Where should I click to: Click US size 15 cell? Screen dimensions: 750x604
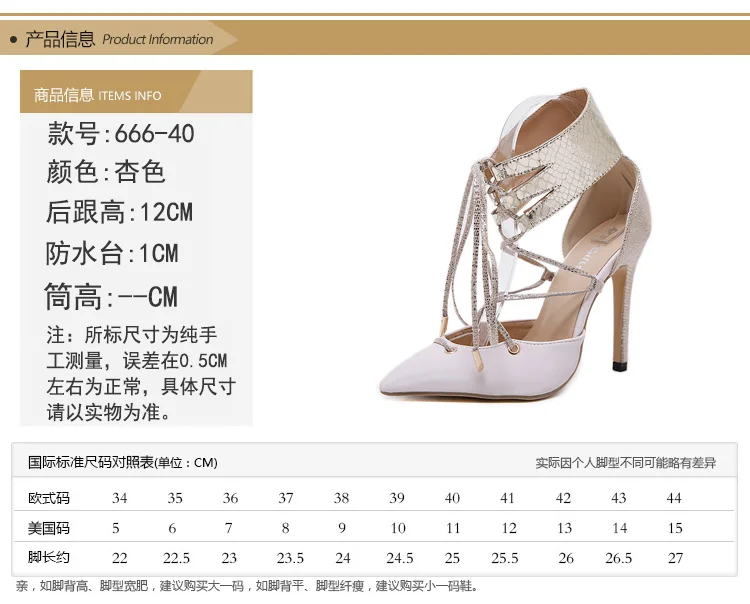pyautogui.click(x=675, y=528)
